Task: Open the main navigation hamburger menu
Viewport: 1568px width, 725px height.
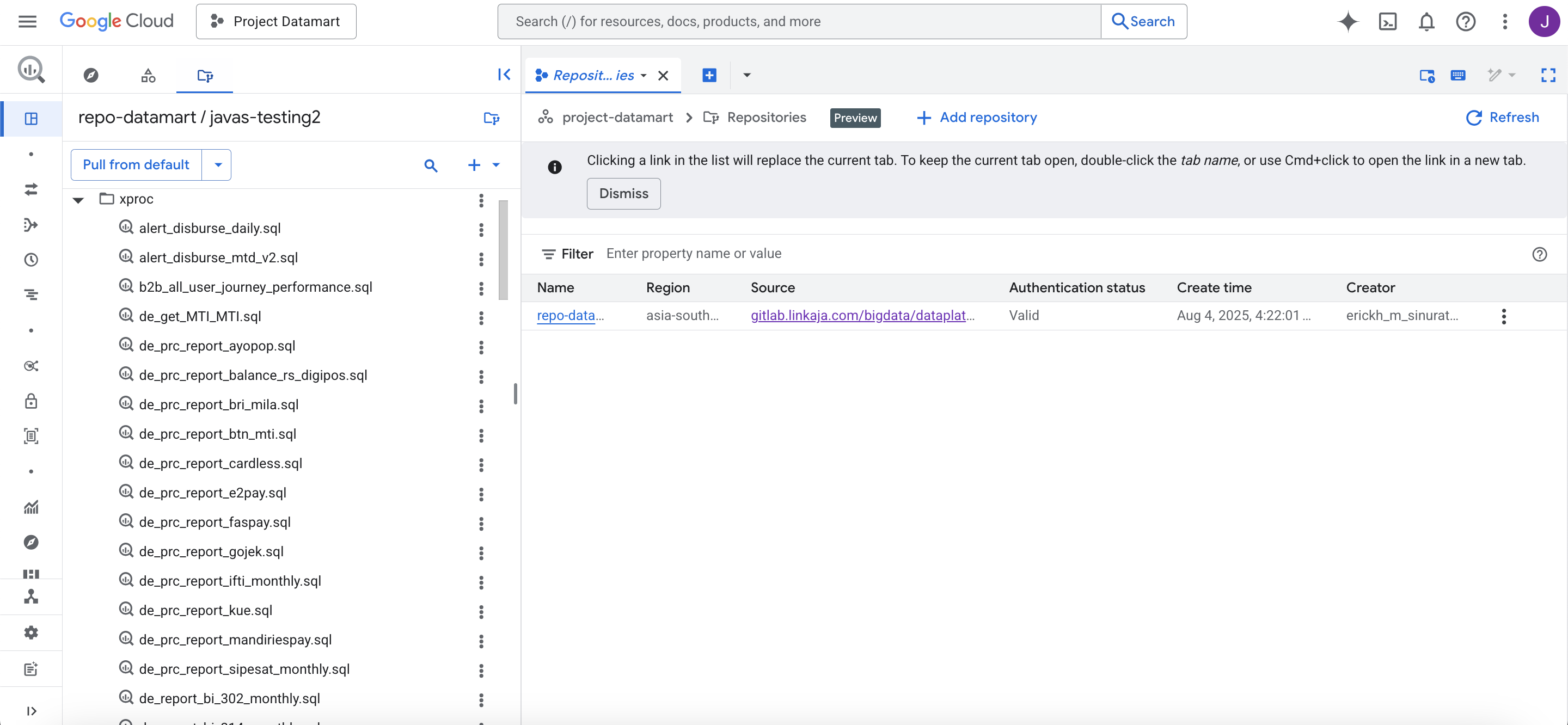Action: 27,21
